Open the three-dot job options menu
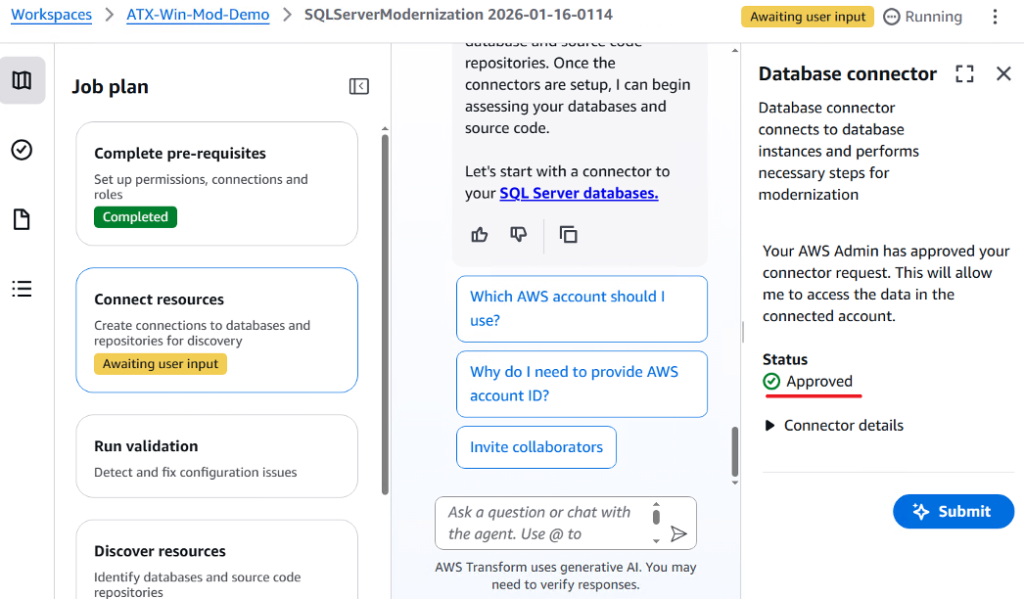1024x599 pixels. point(994,17)
